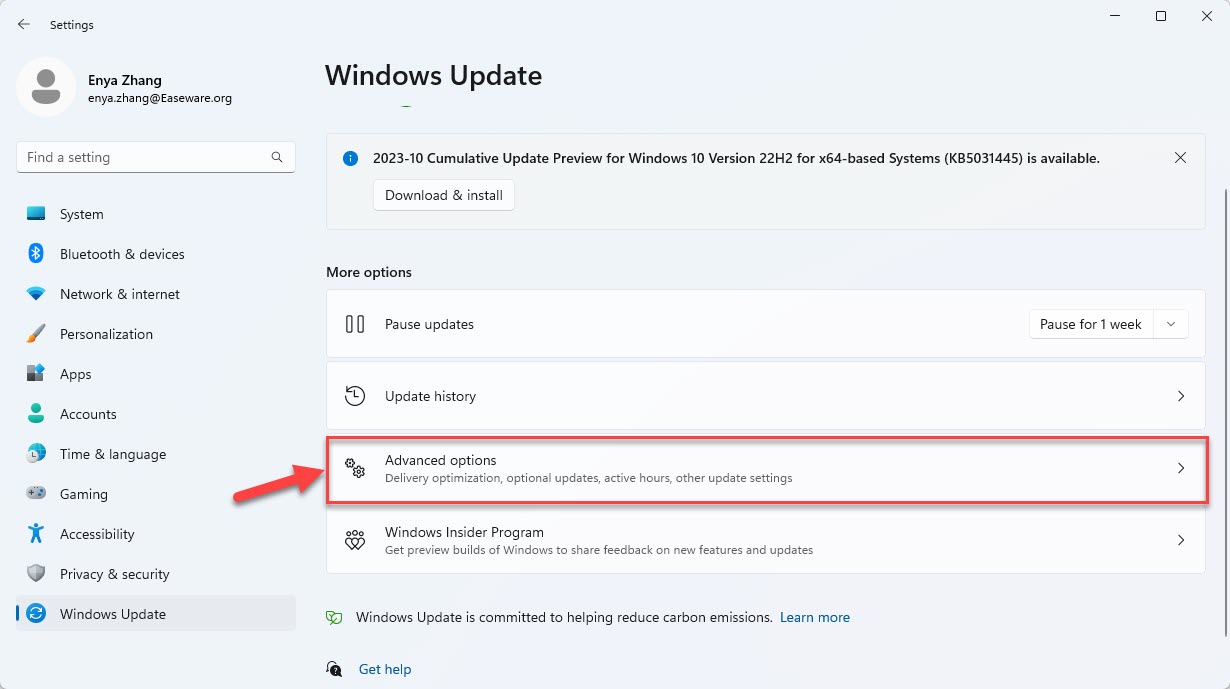The height and width of the screenshot is (689, 1230).
Task: Expand the Windows Insider Program row chevron
Action: [1181, 540]
